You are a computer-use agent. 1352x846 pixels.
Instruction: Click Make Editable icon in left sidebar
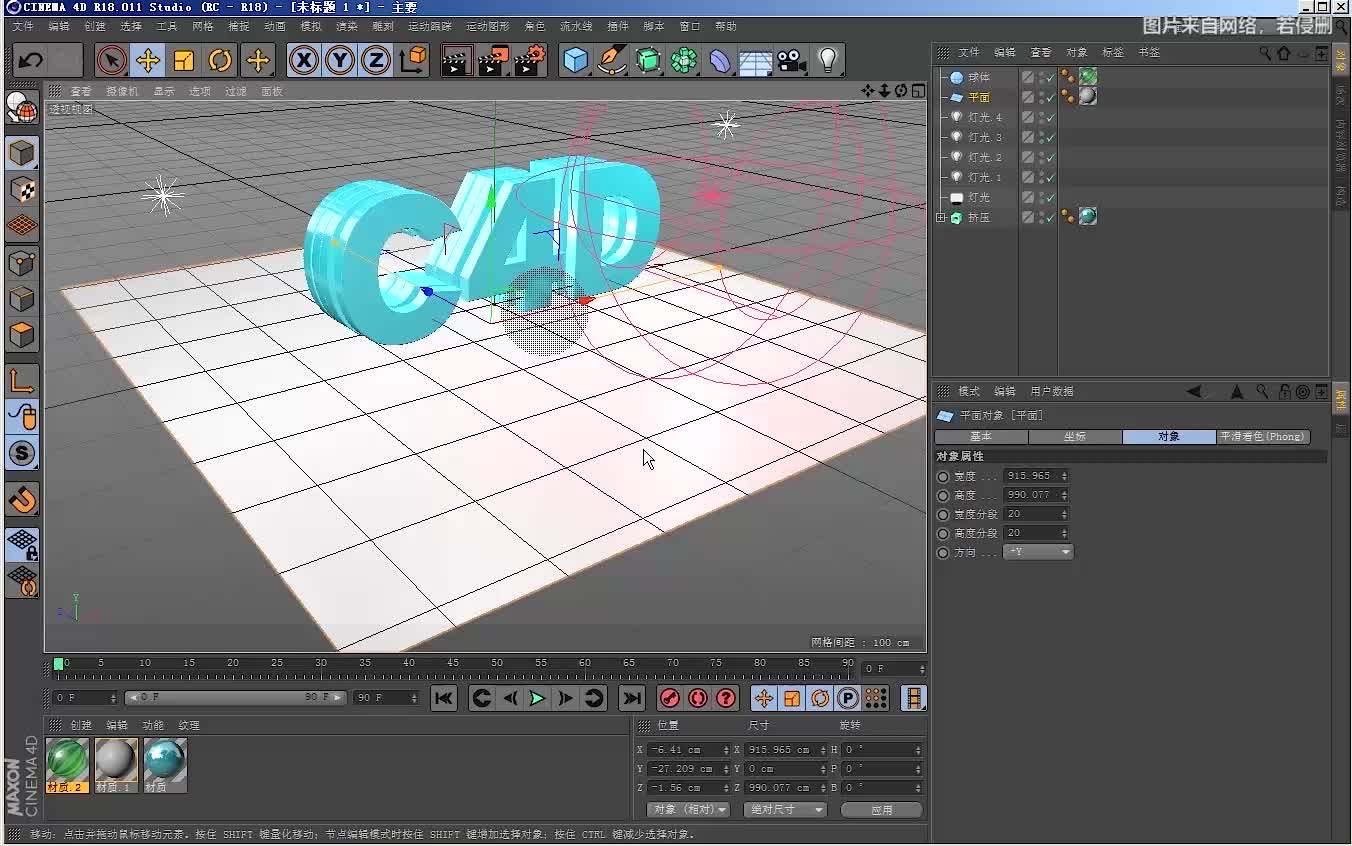coord(22,106)
